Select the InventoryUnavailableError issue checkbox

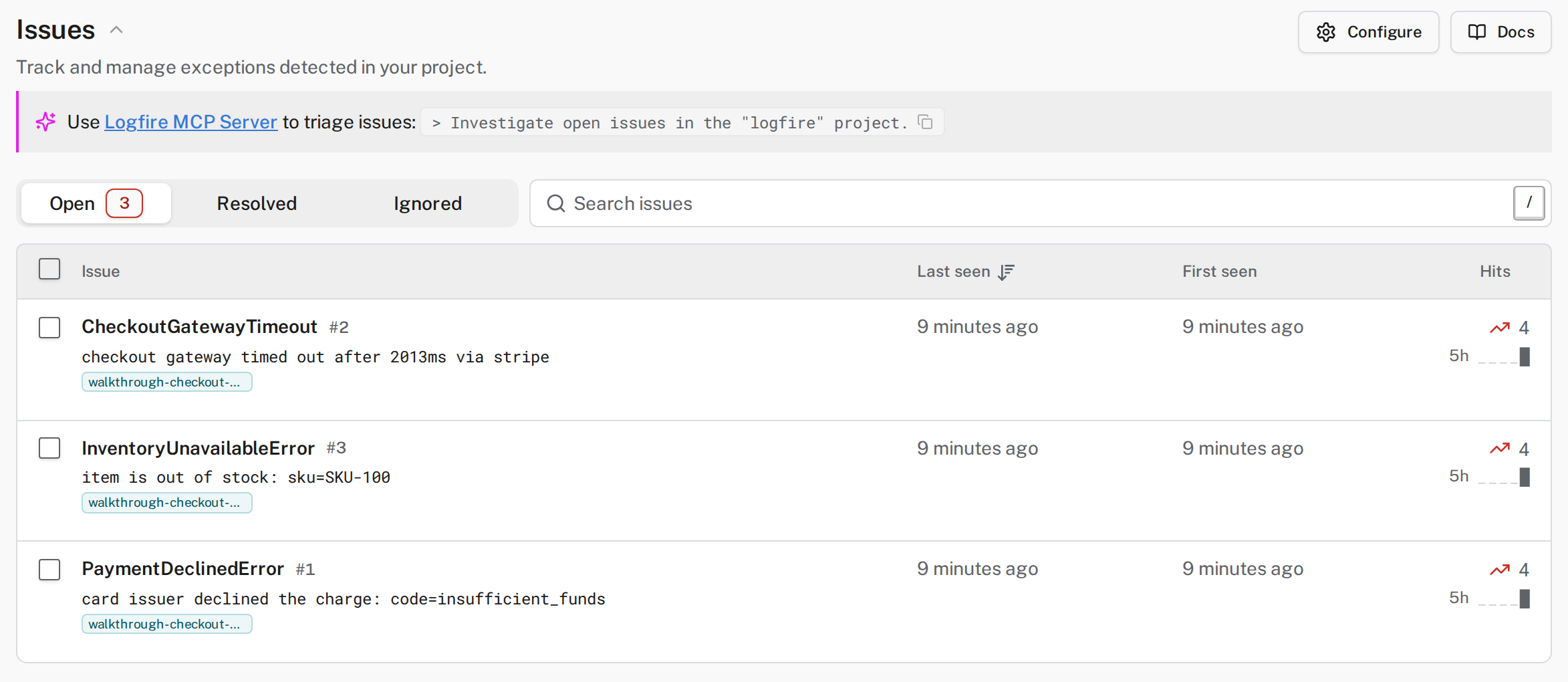(x=49, y=448)
